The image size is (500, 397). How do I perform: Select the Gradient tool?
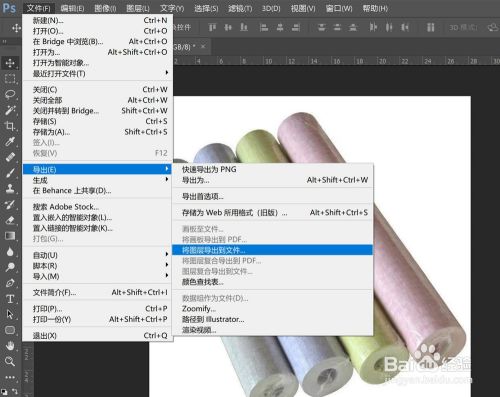(x=10, y=236)
